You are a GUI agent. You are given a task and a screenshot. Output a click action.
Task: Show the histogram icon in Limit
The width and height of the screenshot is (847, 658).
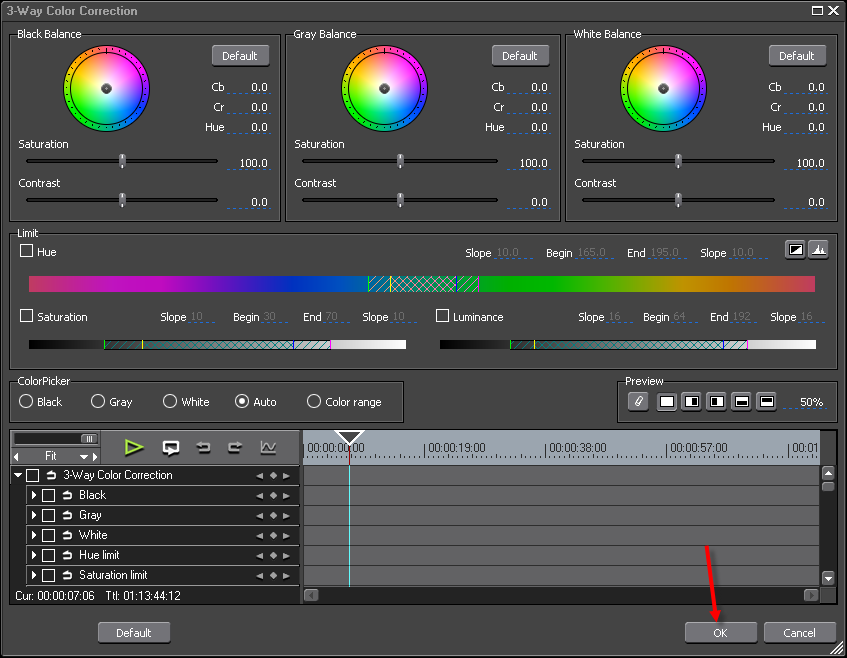(x=819, y=250)
